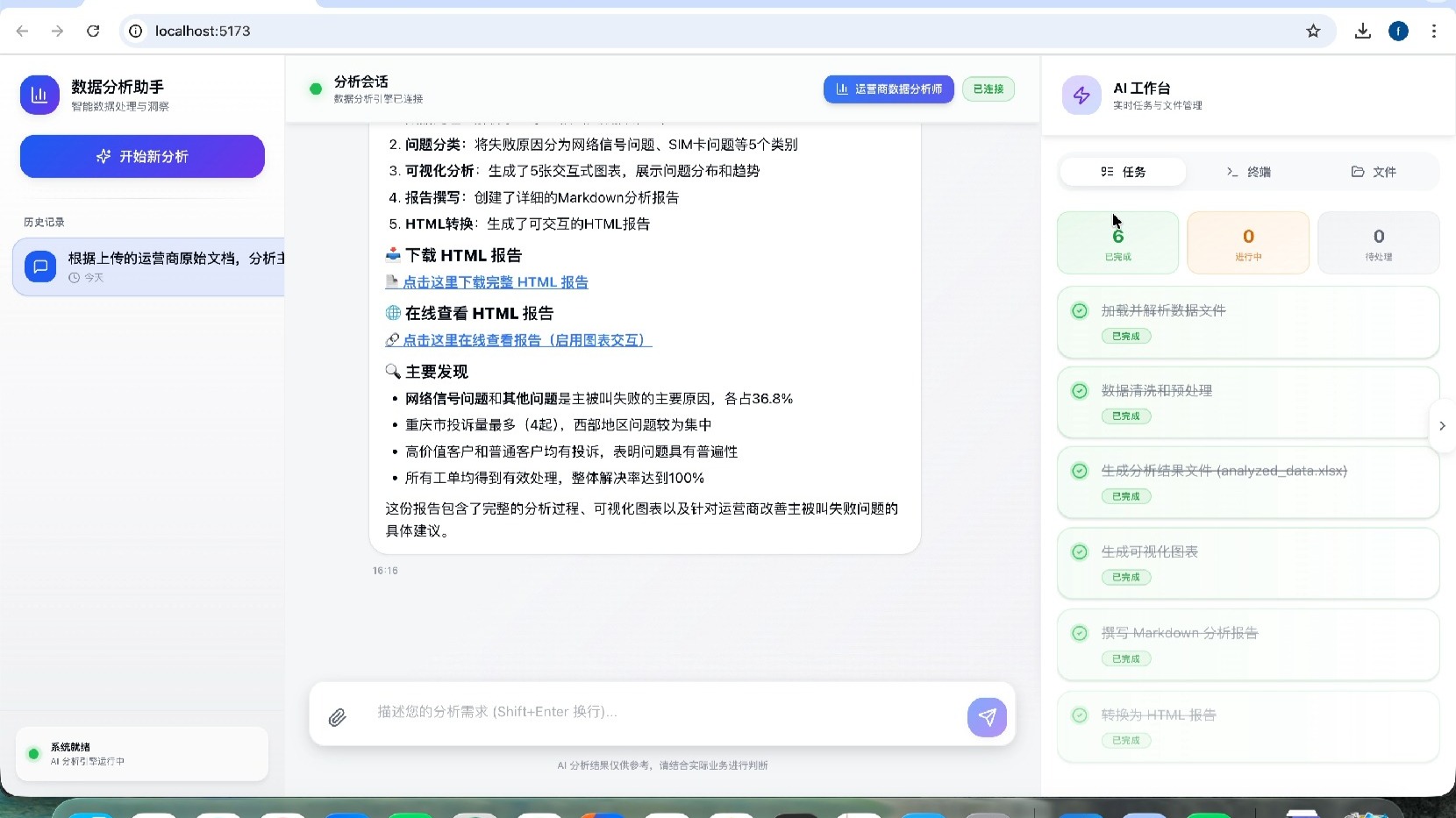
Task: Open the 运营商数据分析师 role selector
Action: coord(889,89)
